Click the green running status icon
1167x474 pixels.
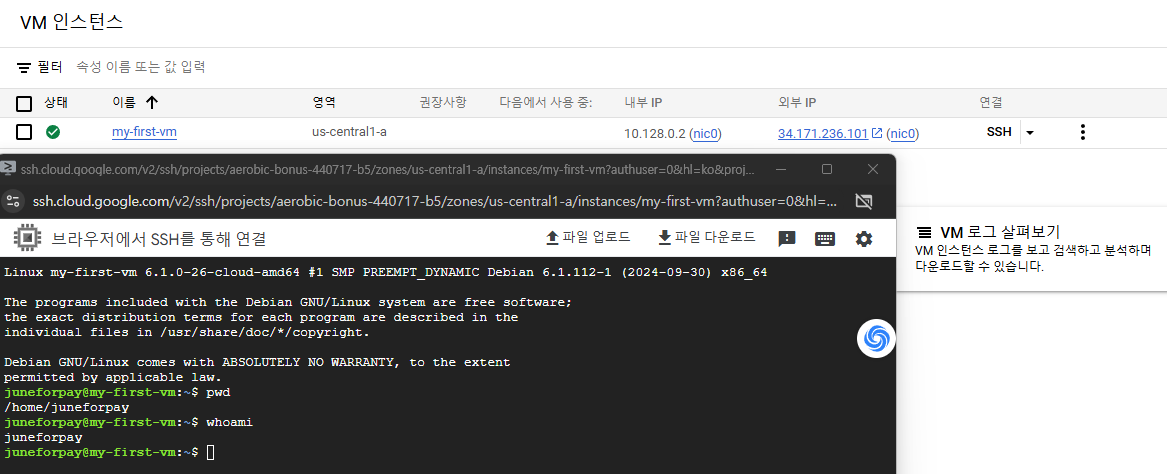click(x=53, y=132)
